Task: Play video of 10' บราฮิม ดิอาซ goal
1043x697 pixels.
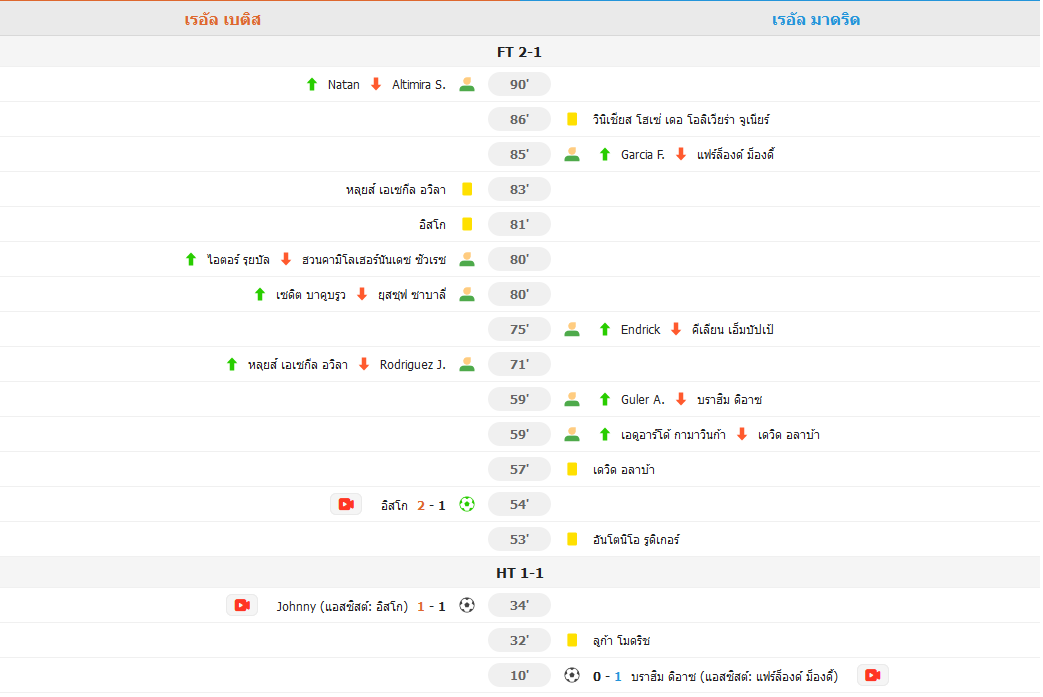Action: [x=873, y=675]
